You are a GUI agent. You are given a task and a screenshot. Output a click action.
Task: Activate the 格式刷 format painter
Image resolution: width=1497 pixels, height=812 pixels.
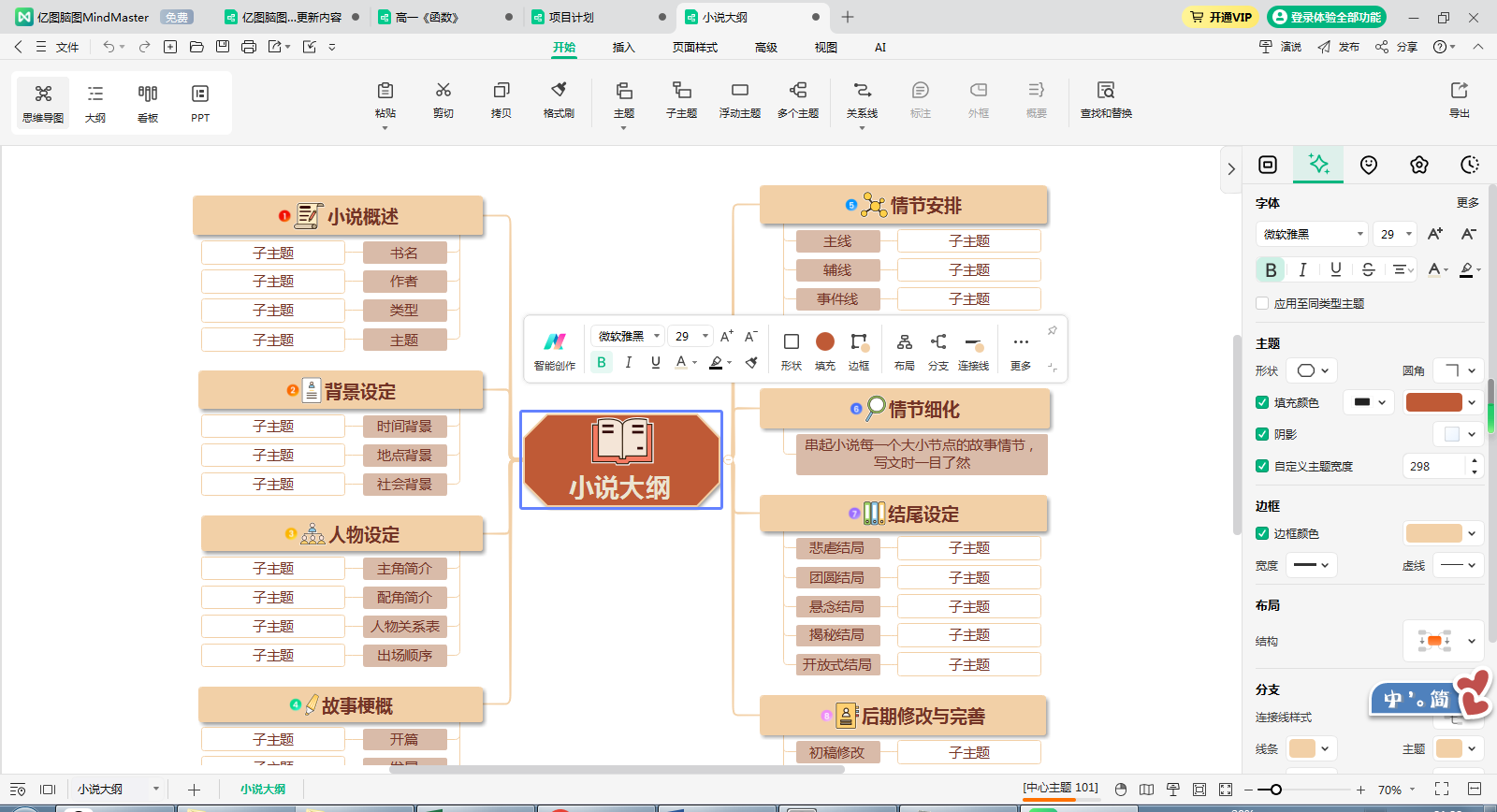click(560, 100)
